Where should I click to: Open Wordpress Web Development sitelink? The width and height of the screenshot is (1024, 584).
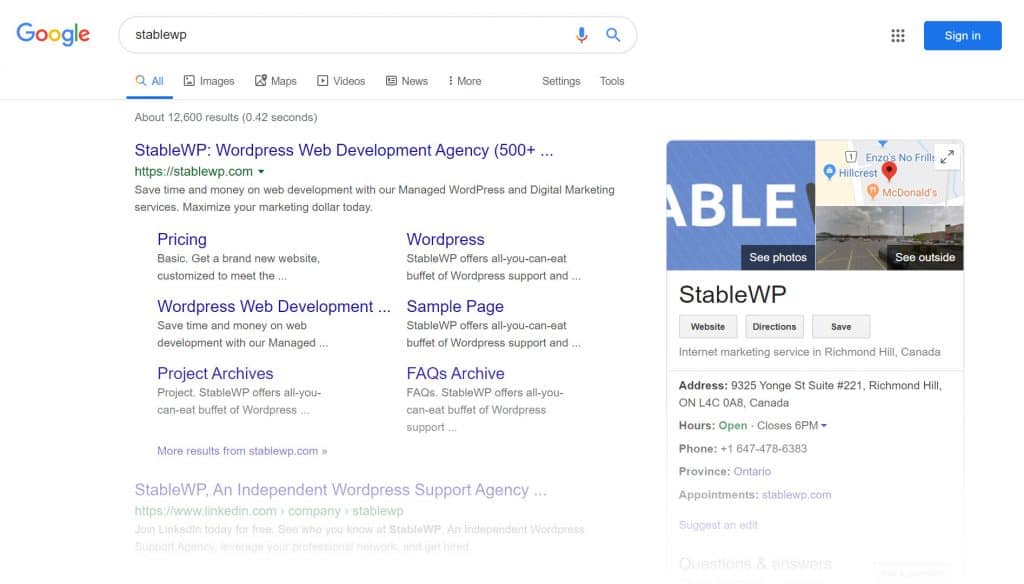[x=274, y=306]
